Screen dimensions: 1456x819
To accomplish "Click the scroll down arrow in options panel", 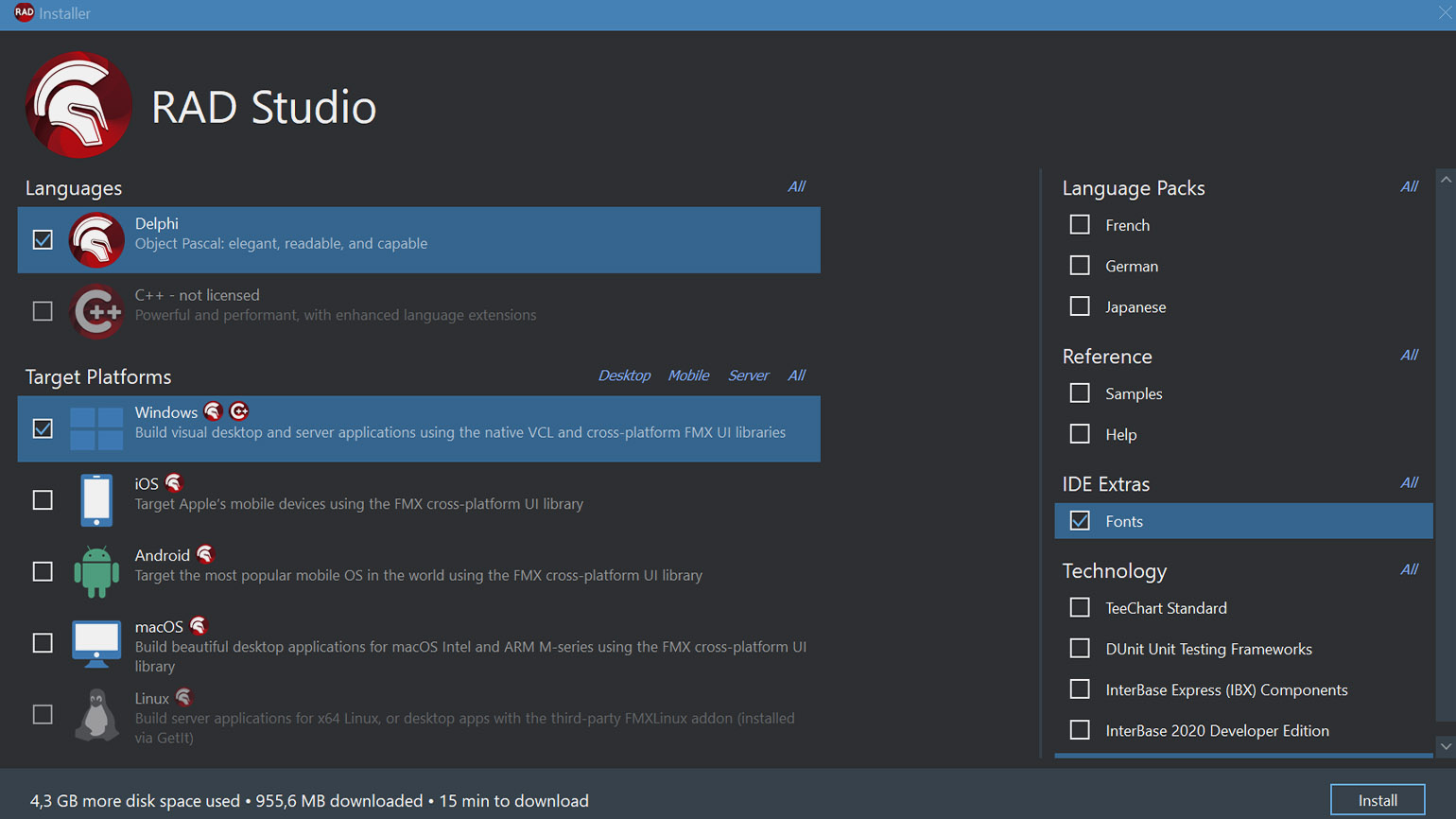I will pyautogui.click(x=1446, y=747).
